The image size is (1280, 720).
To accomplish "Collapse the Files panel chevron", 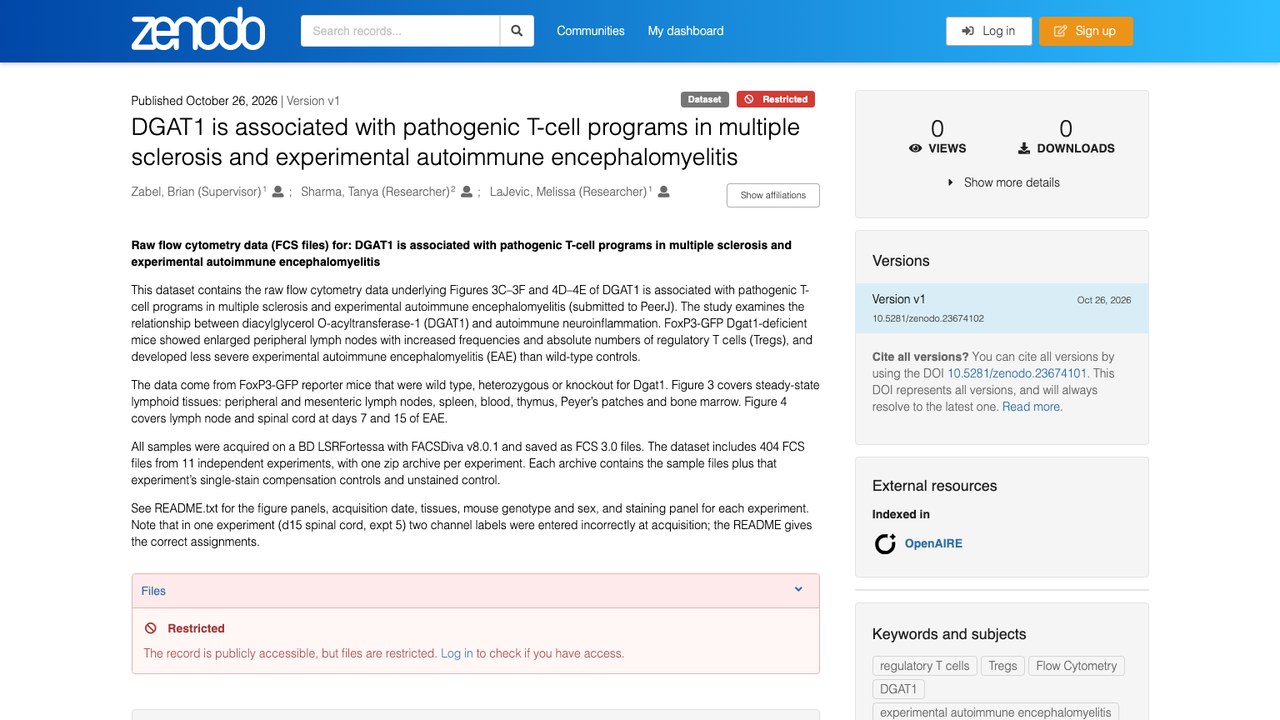I will (798, 590).
